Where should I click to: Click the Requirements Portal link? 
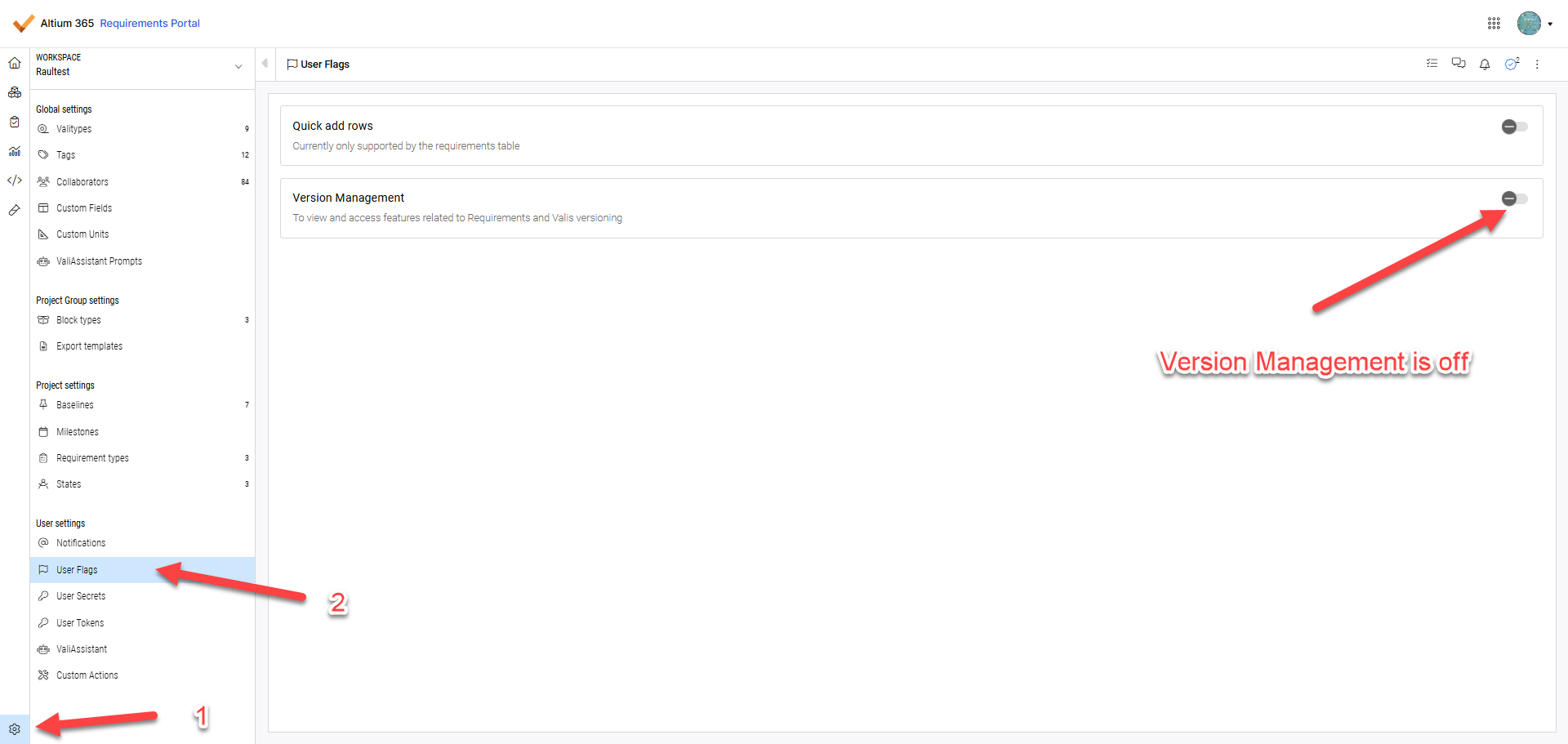tap(149, 24)
